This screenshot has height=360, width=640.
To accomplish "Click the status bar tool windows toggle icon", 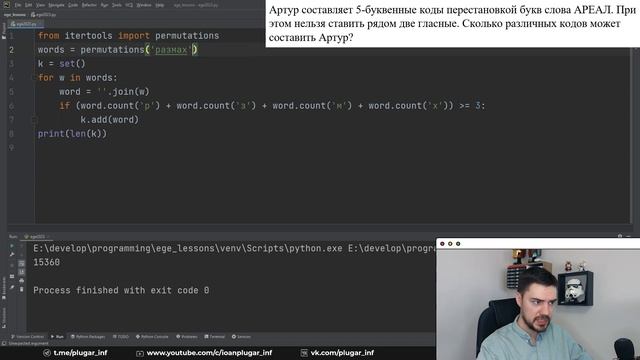I will pos(4,343).
